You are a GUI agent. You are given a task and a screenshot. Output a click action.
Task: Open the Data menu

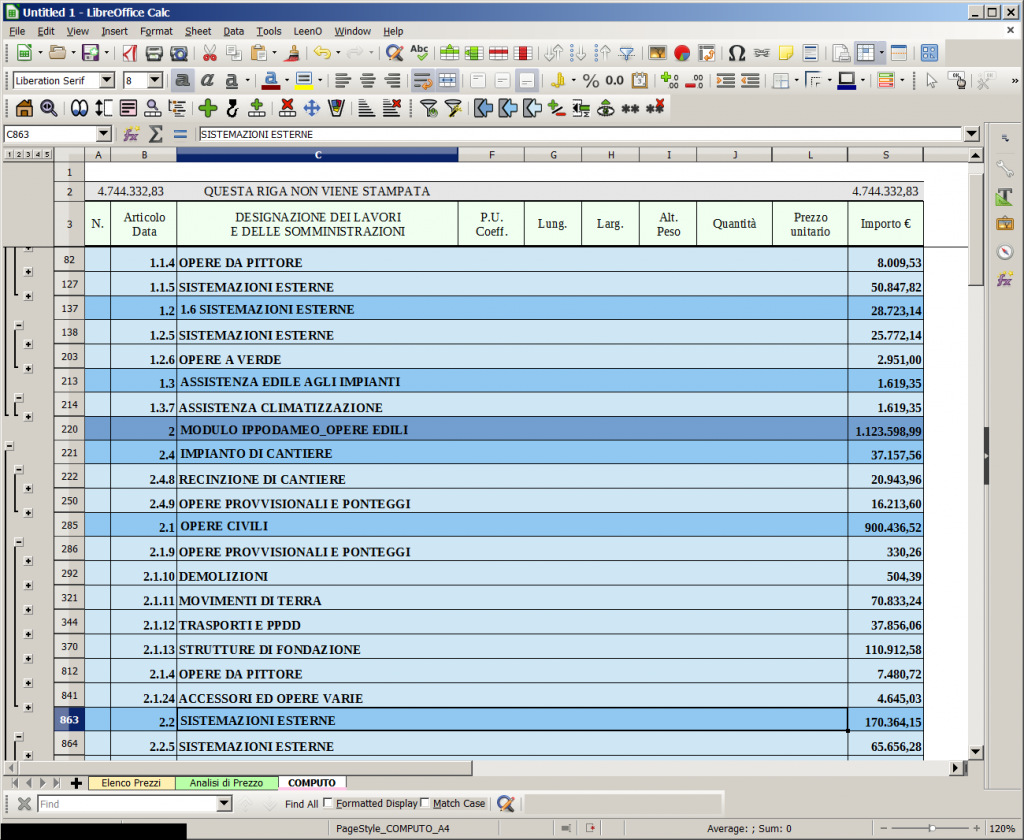(x=233, y=31)
